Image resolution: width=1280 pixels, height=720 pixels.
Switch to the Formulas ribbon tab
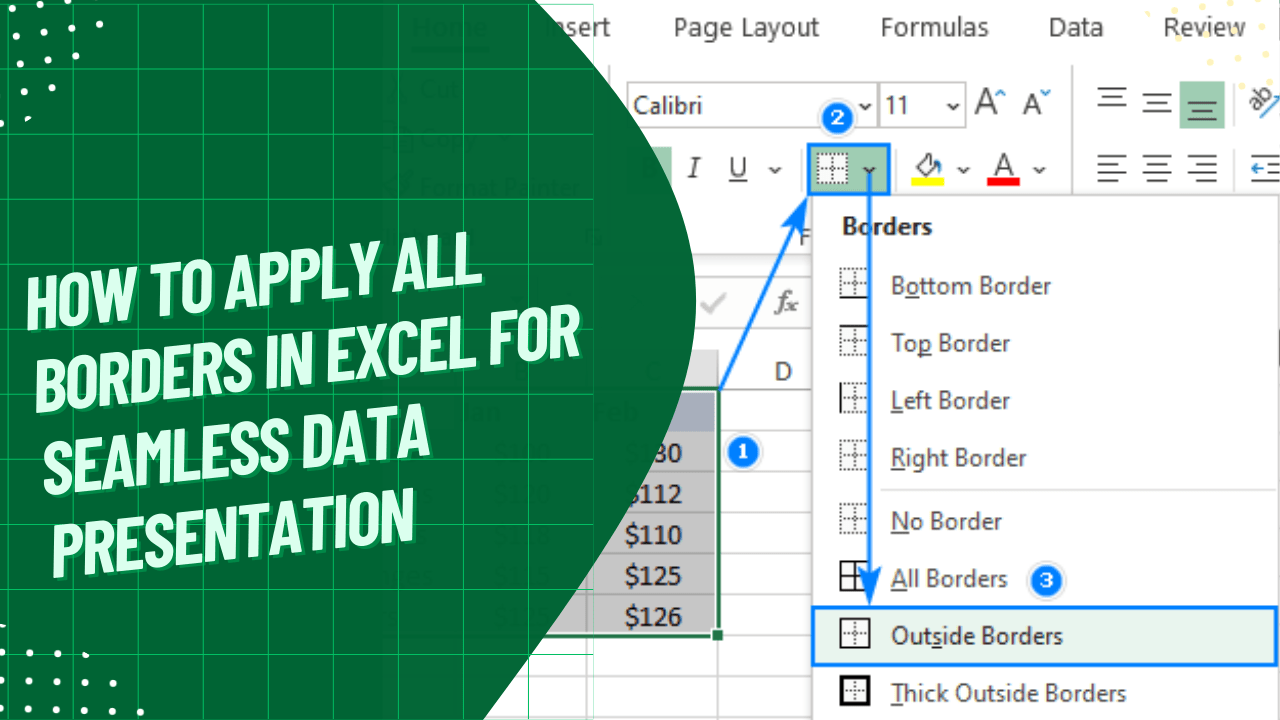pos(933,27)
